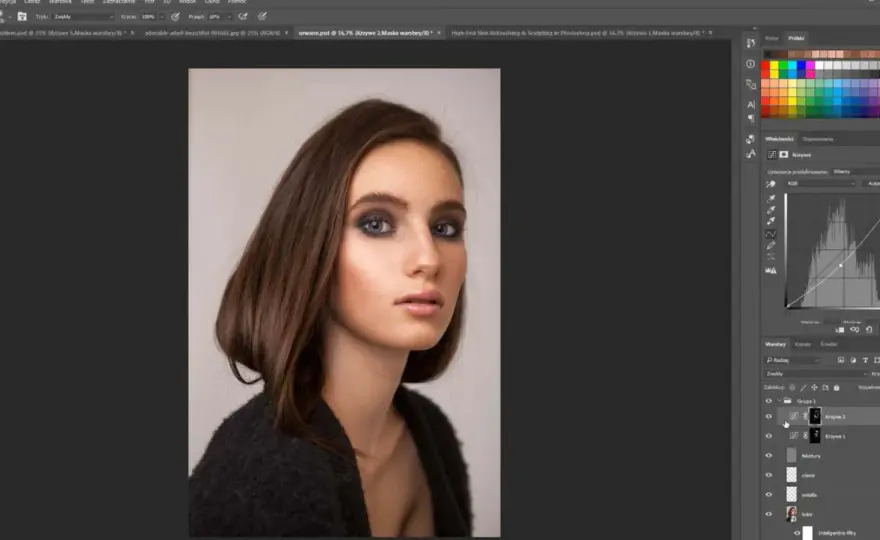Open the Character Styles panel icon
This screenshot has height=540, width=880.
click(751, 154)
